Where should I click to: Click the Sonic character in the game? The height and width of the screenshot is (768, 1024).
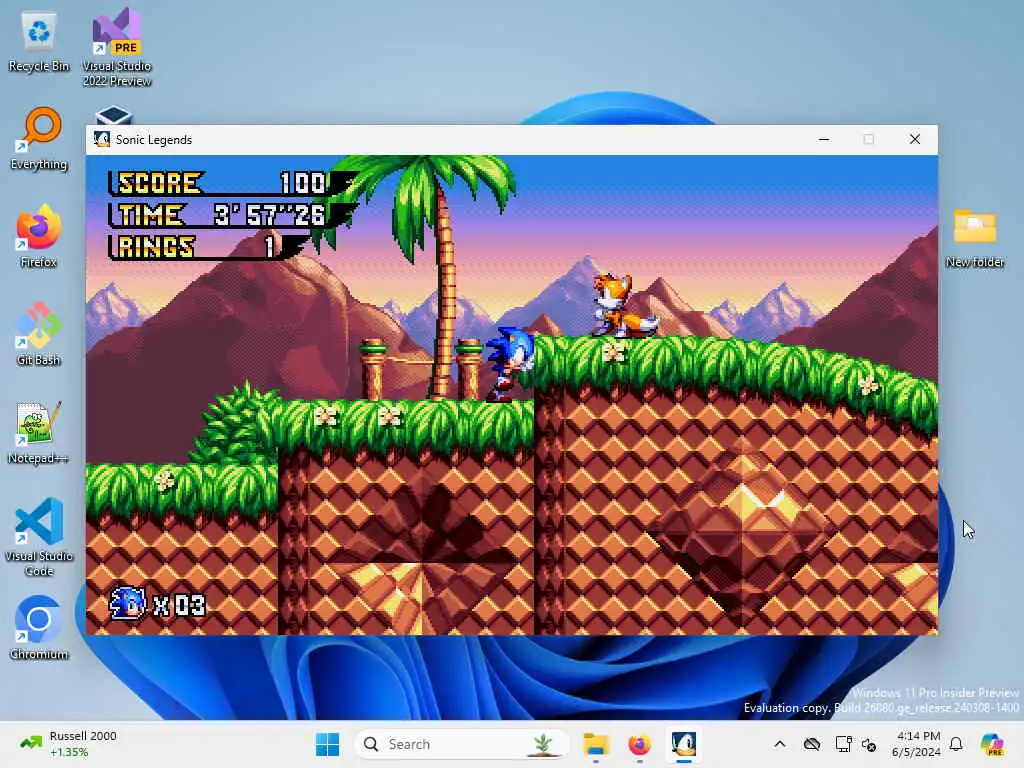(509, 364)
